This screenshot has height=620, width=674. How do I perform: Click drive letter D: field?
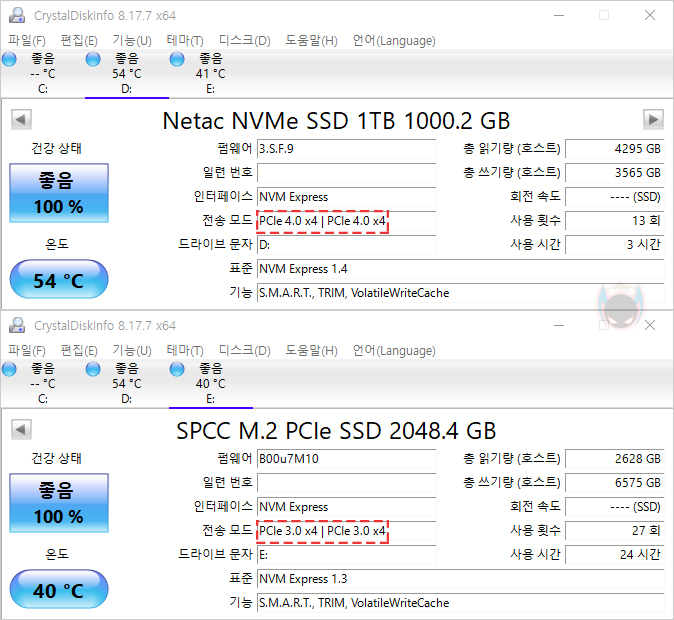[x=346, y=245]
